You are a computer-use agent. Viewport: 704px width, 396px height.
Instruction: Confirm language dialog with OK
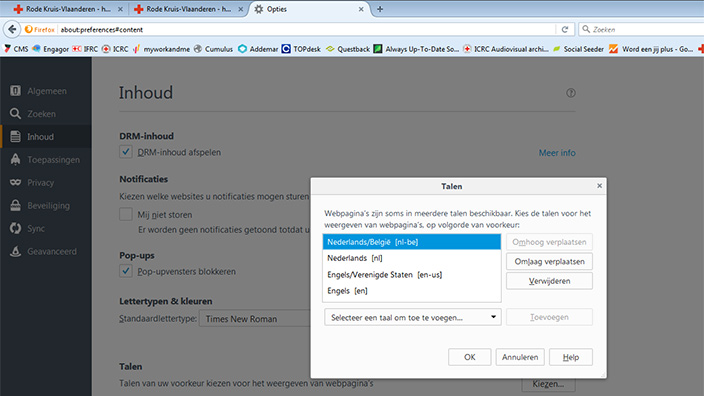[470, 357]
